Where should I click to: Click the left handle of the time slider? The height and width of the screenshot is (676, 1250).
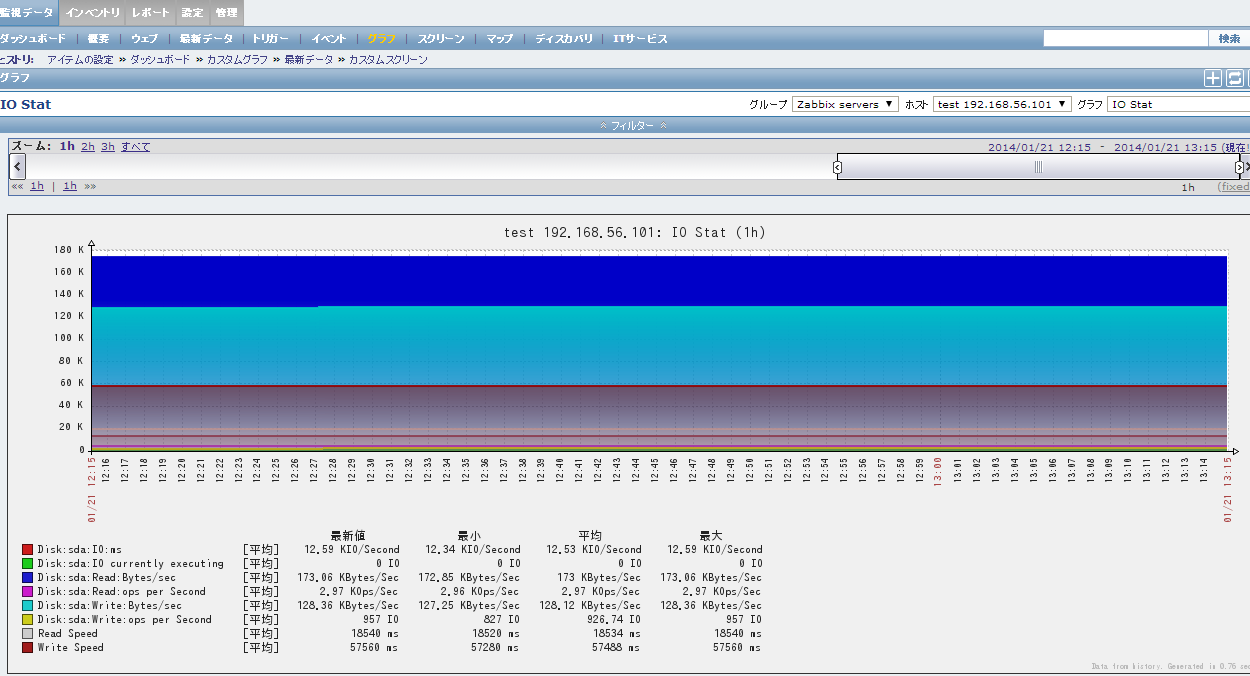pyautogui.click(x=837, y=167)
